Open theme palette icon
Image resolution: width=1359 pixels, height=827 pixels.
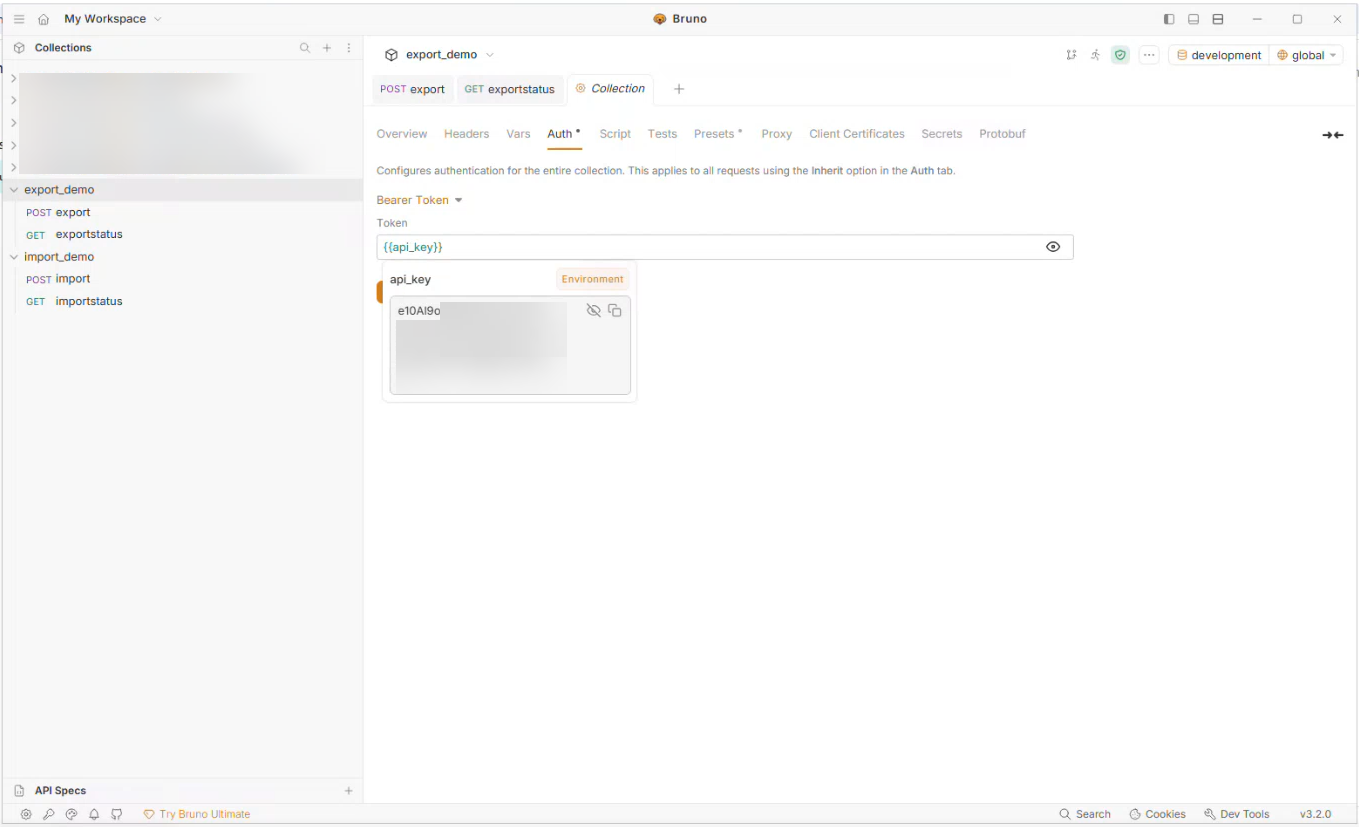pyautogui.click(x=71, y=815)
